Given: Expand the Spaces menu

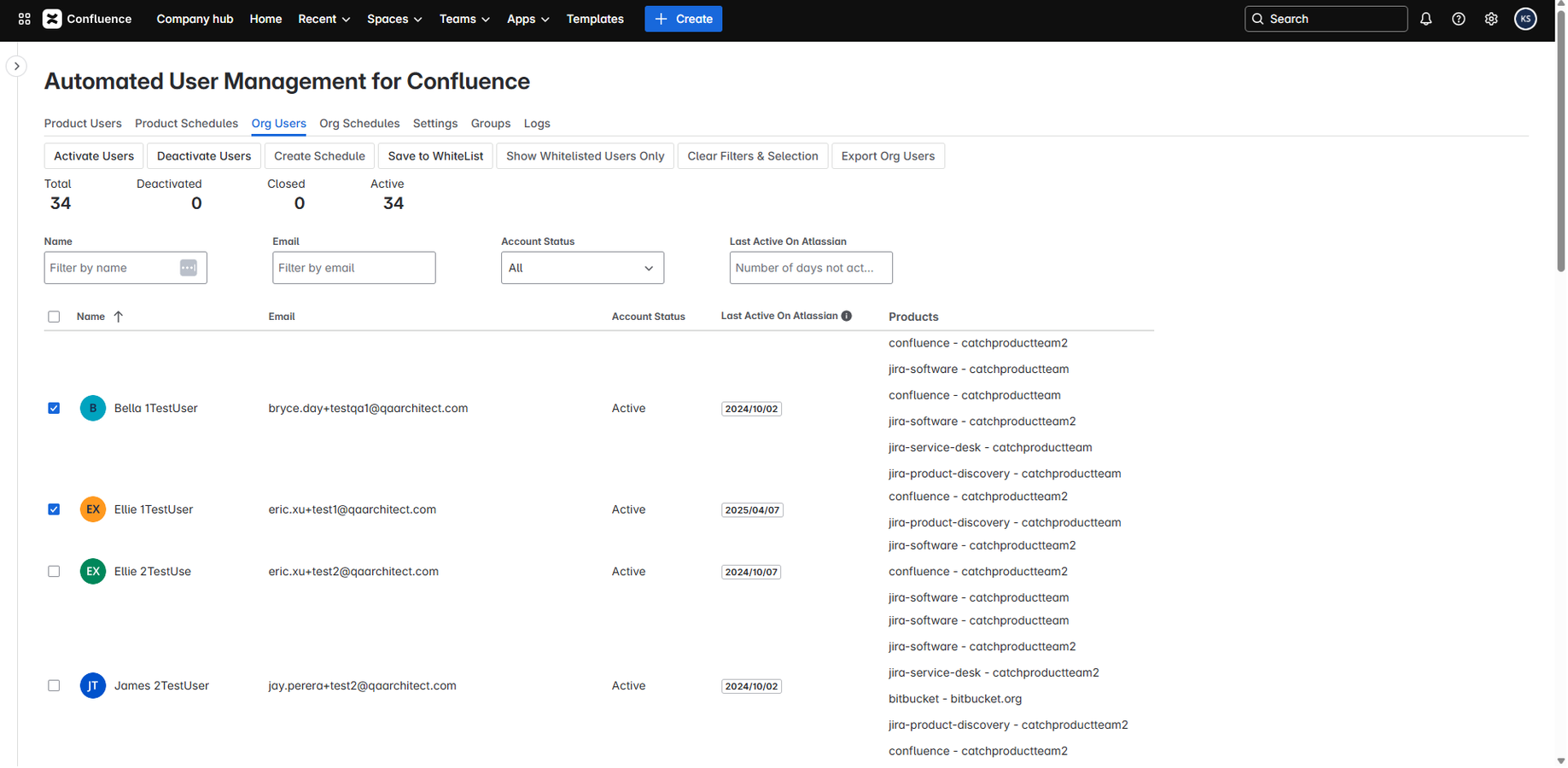Looking at the screenshot, I should tap(394, 19).
